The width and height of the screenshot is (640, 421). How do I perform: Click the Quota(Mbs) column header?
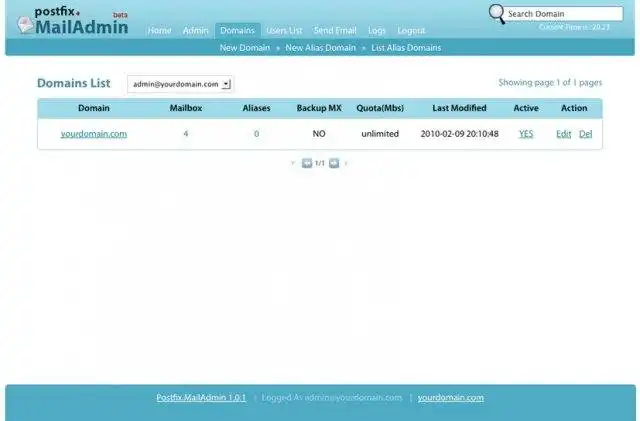(380, 108)
